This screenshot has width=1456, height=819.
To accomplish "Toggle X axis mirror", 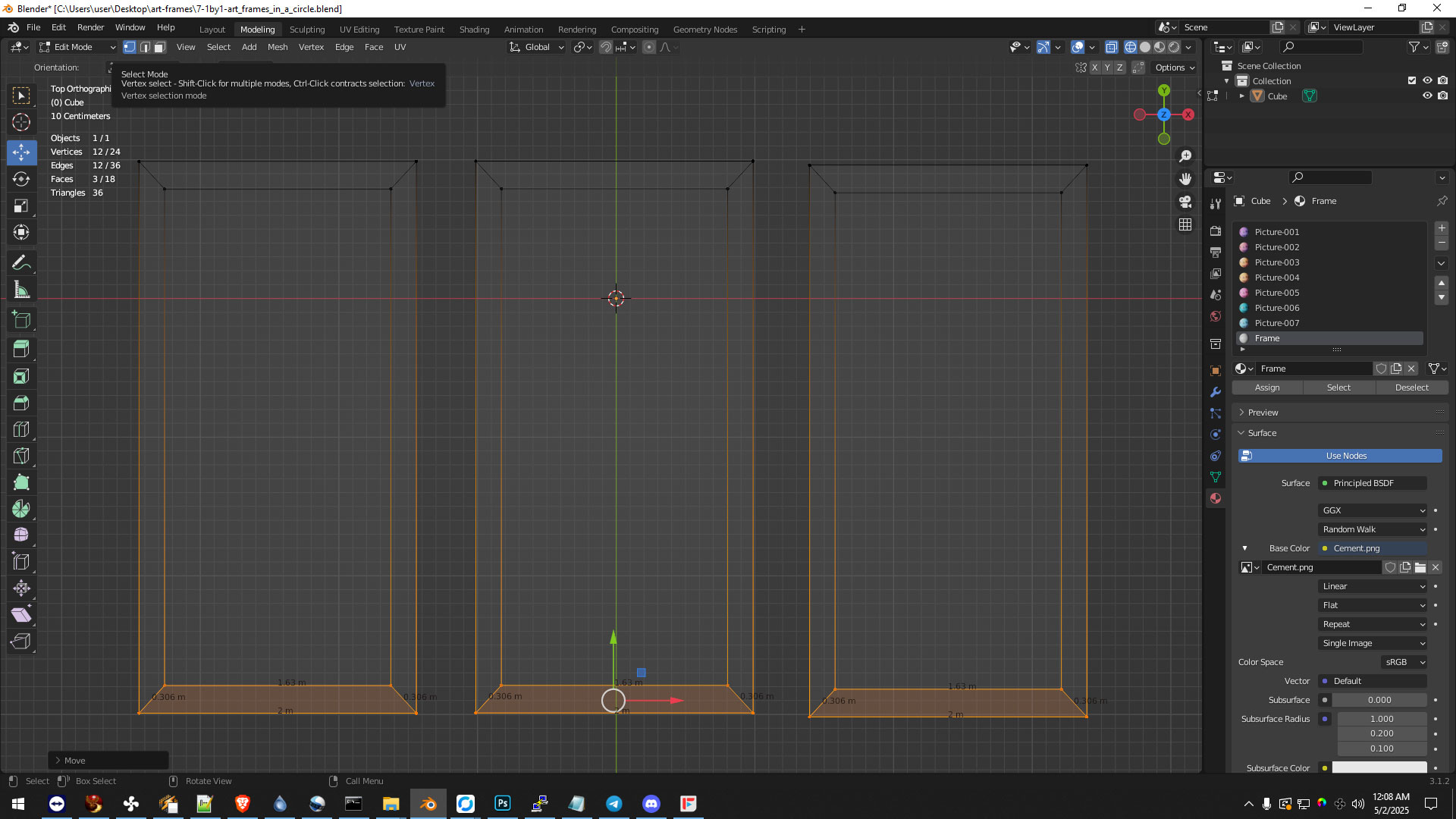I will (1094, 67).
